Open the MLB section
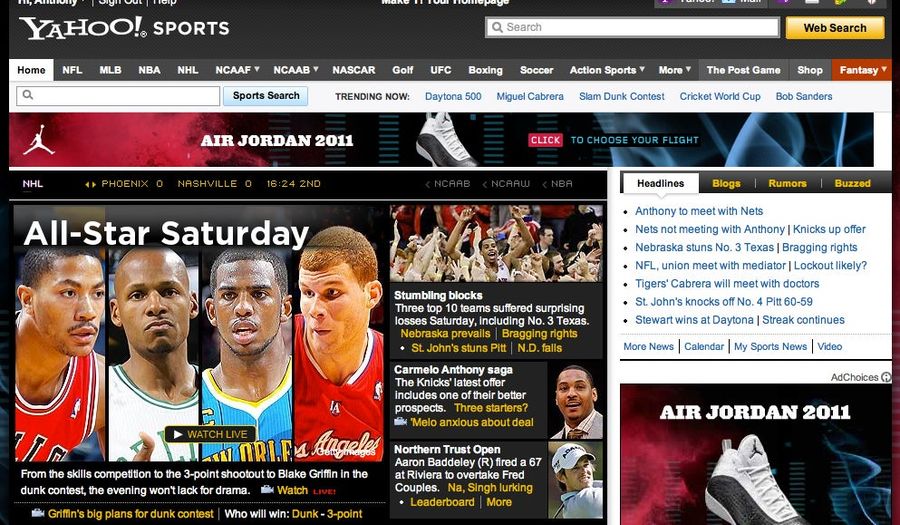The height and width of the screenshot is (525, 900). [110, 70]
